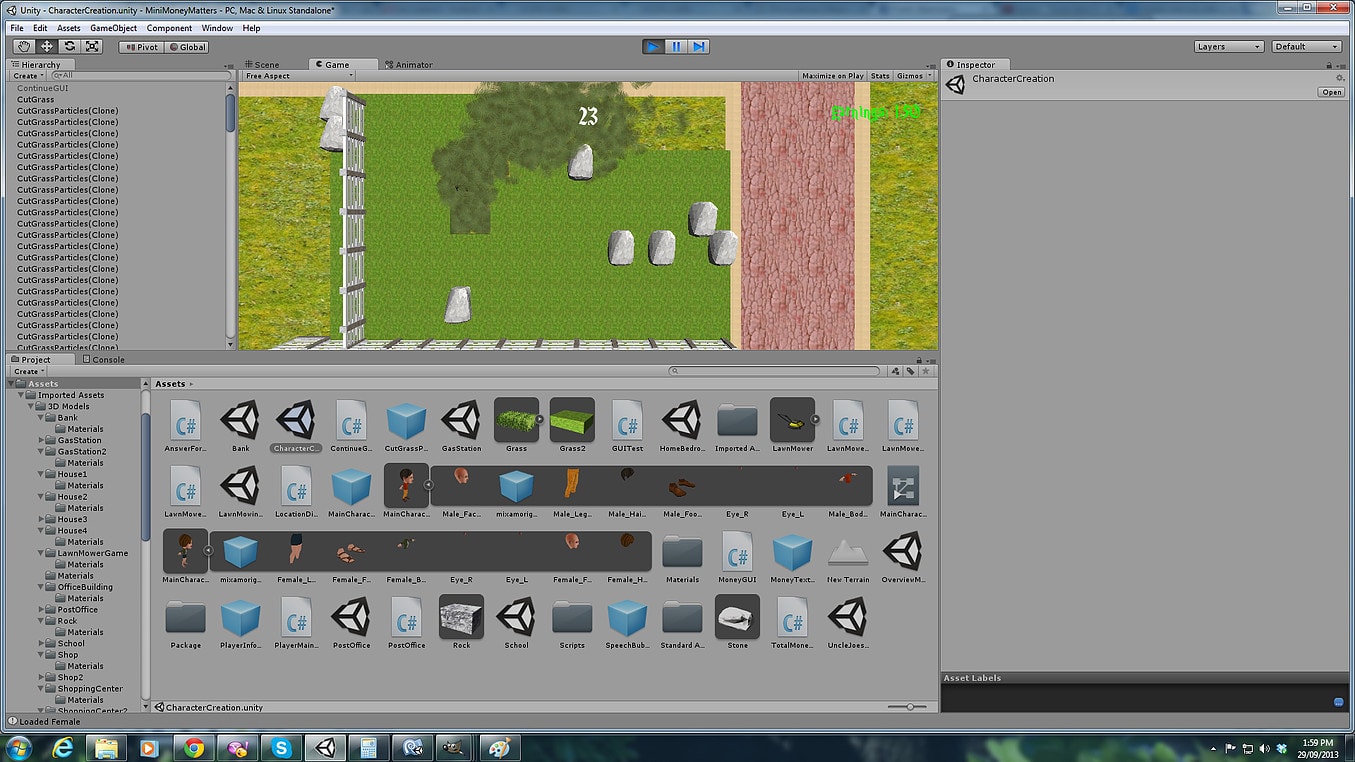Screen dimensions: 1355x762
Task: Click the Hierarchy search field
Action: tap(140, 76)
